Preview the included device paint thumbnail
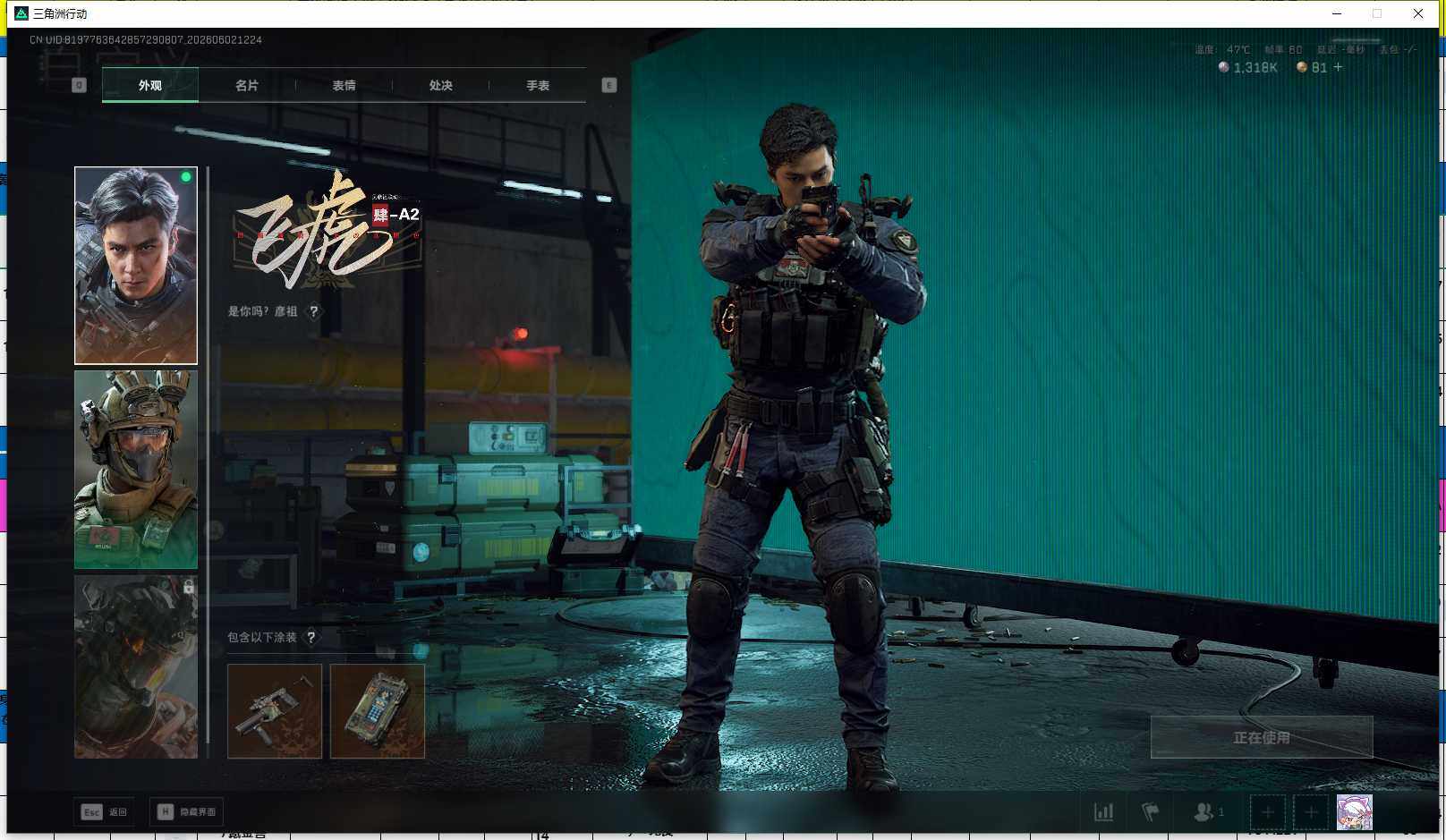Image resolution: width=1446 pixels, height=840 pixels. click(x=378, y=711)
